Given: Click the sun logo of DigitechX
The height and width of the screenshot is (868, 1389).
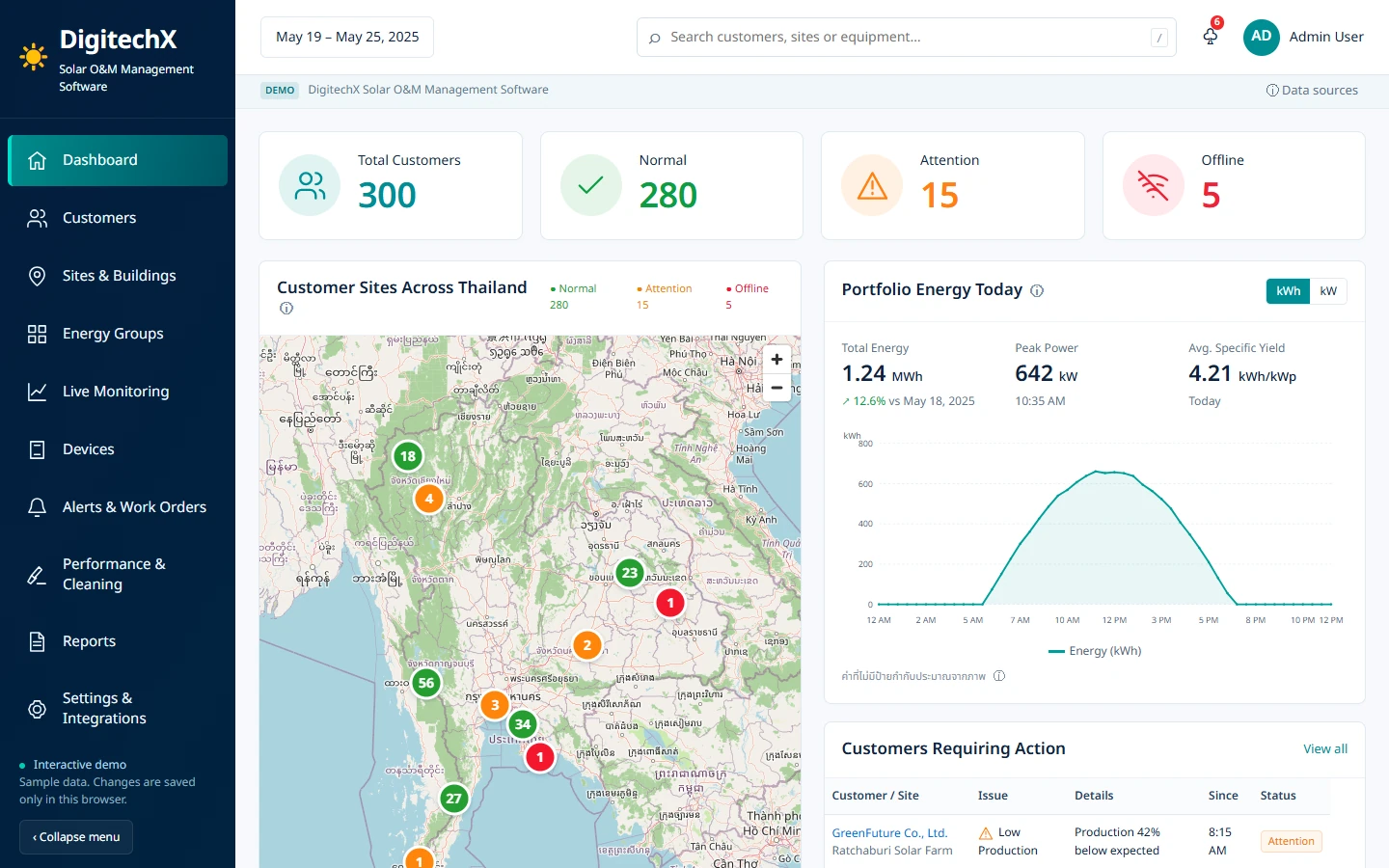Looking at the screenshot, I should point(34,57).
